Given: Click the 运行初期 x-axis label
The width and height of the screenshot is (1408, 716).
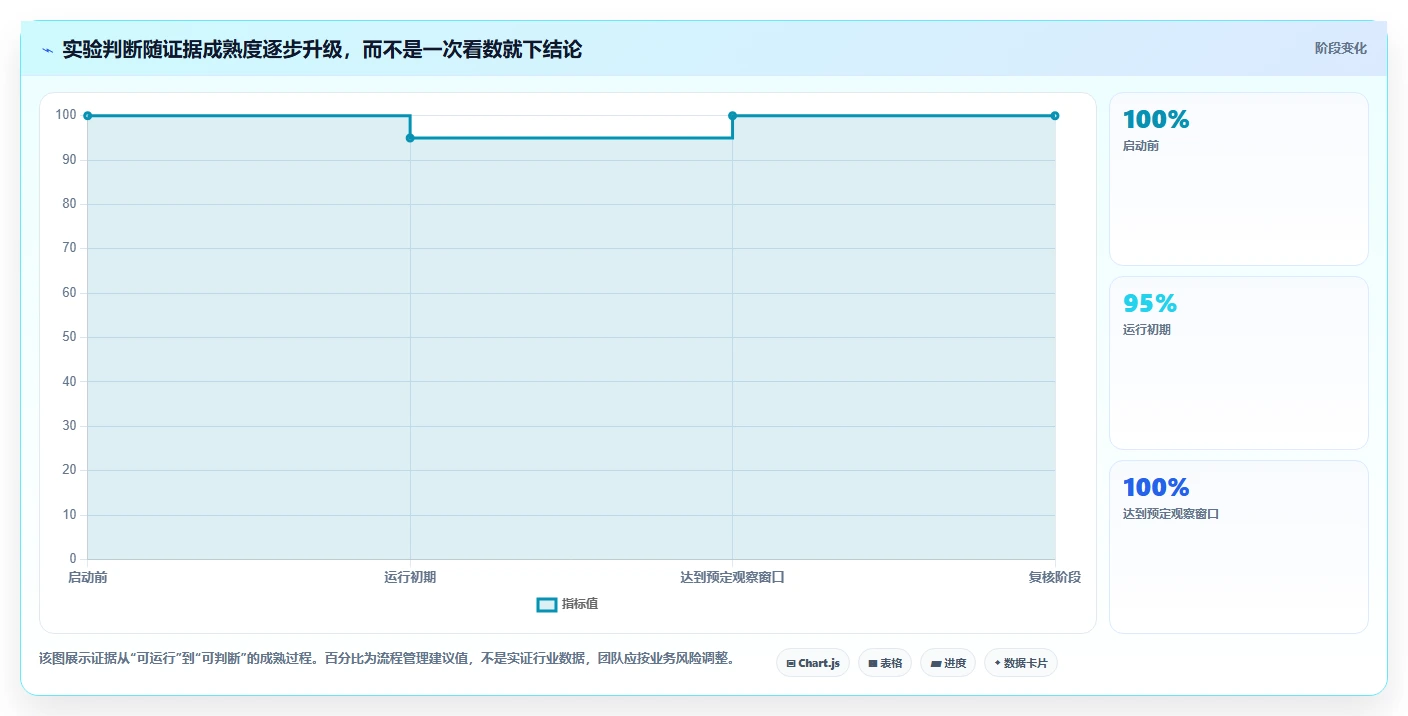Looking at the screenshot, I should click(410, 577).
